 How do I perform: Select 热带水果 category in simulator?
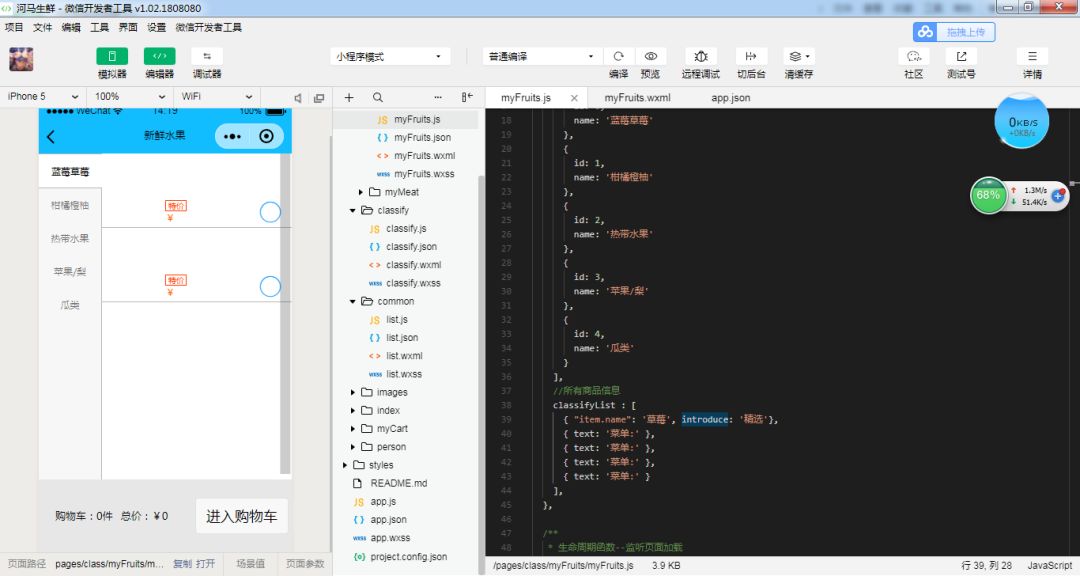coord(70,238)
